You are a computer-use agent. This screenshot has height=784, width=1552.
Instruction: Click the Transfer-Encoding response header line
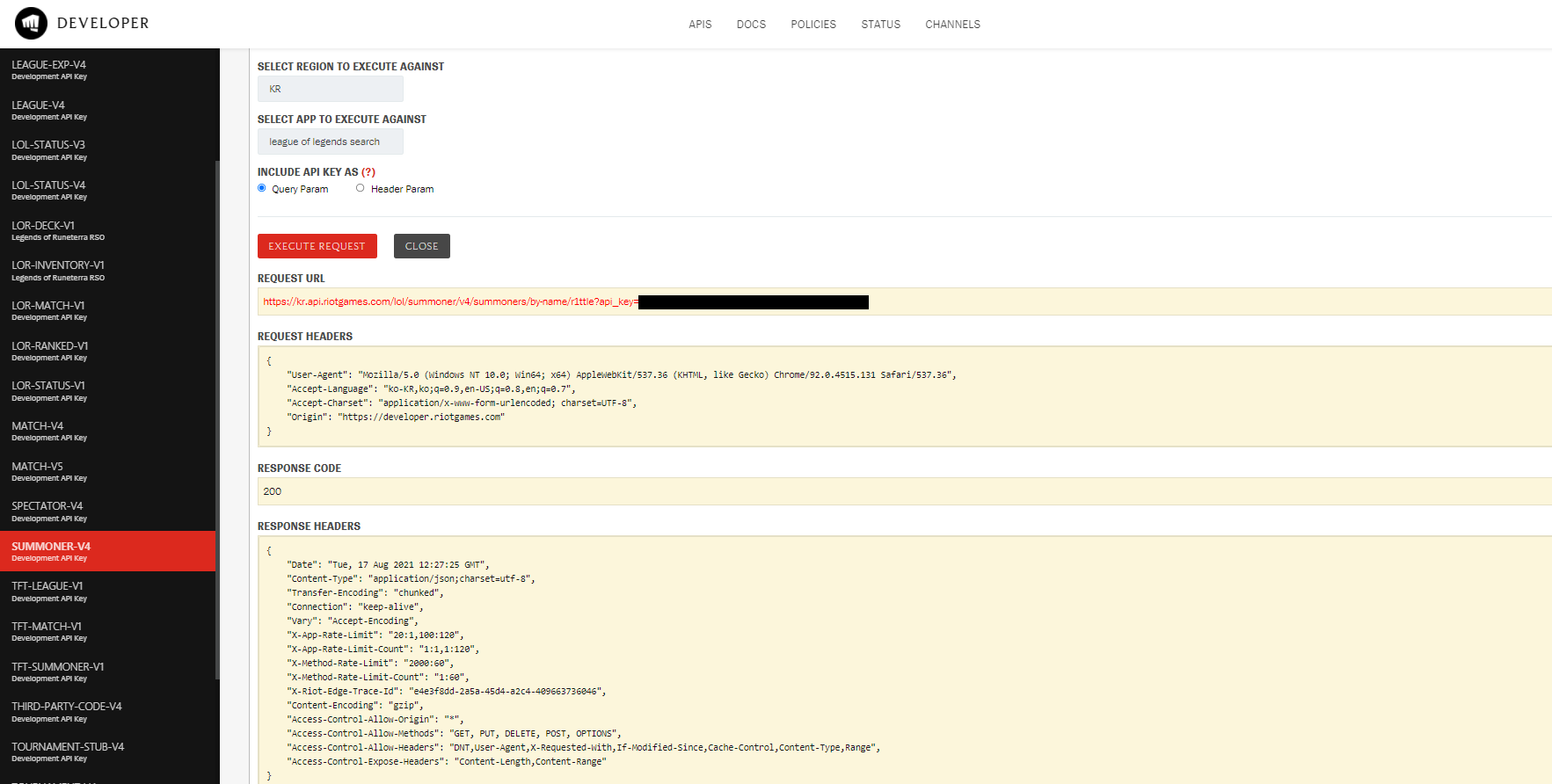[x=365, y=592]
